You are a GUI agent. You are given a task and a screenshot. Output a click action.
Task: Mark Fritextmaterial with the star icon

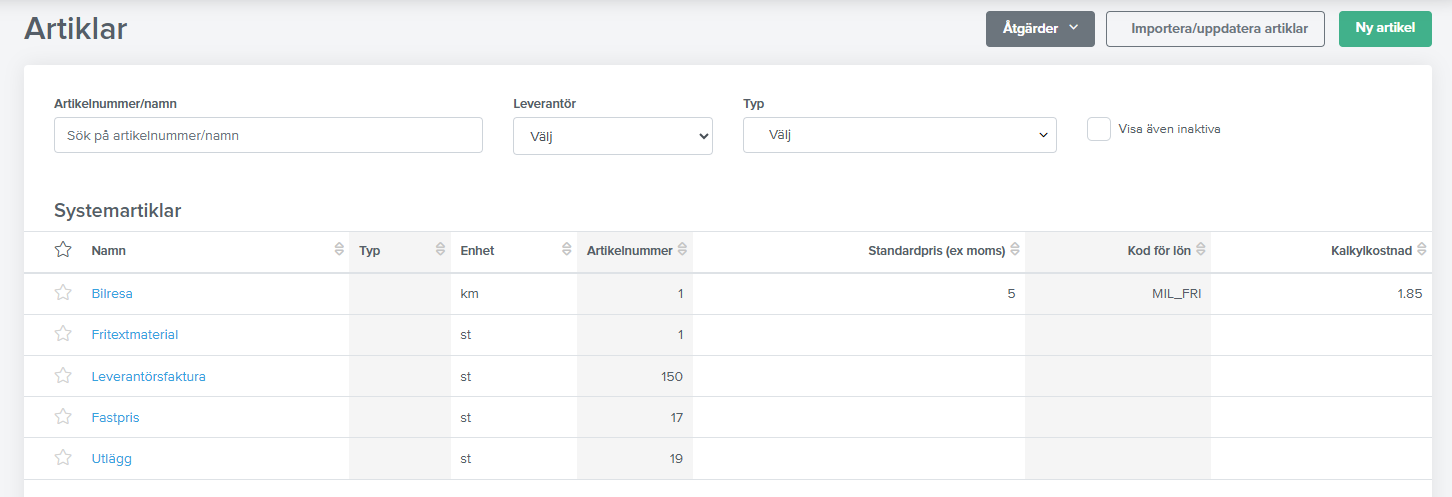[x=63, y=334]
